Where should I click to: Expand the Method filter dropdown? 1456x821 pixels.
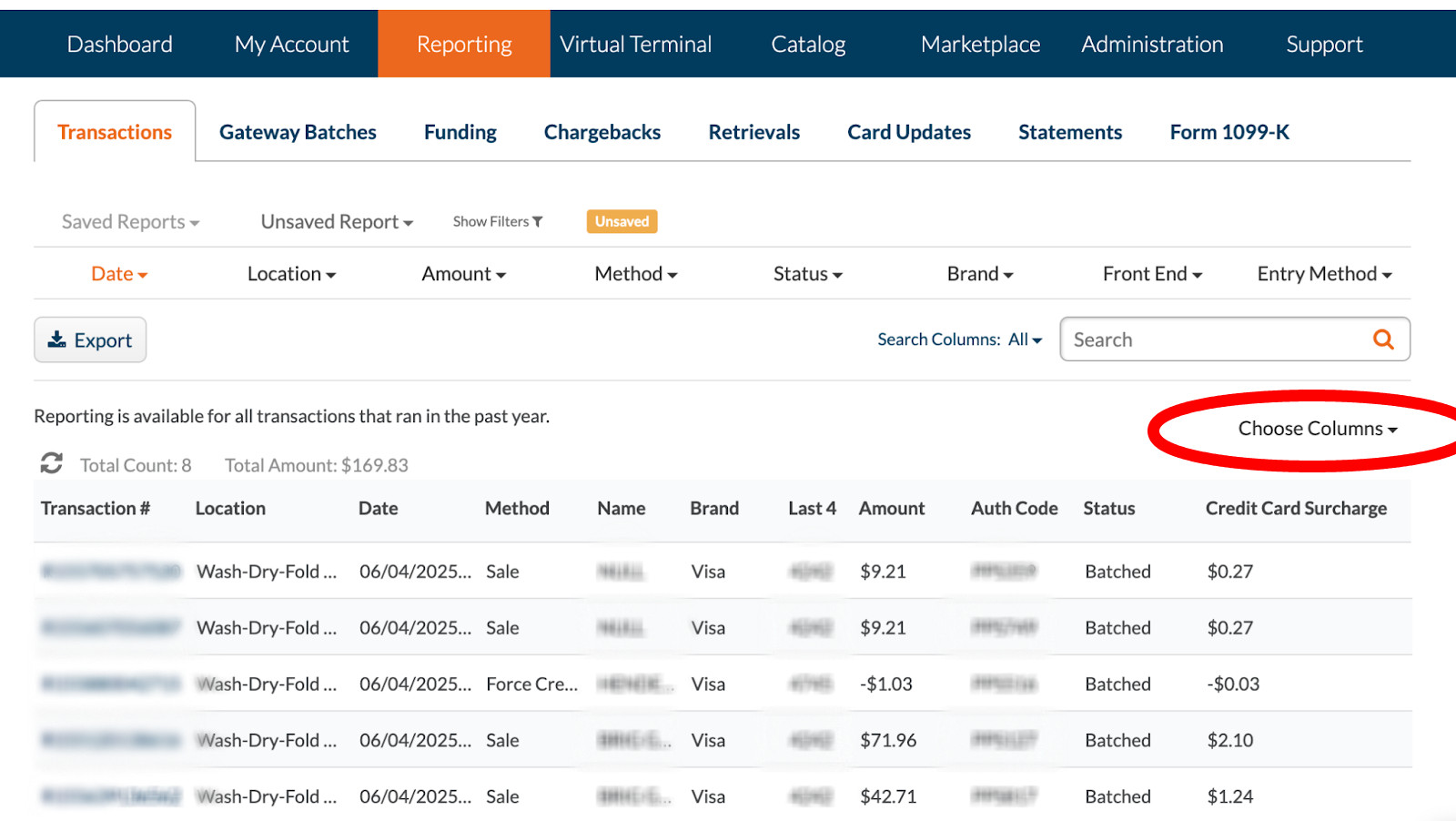pos(636,274)
